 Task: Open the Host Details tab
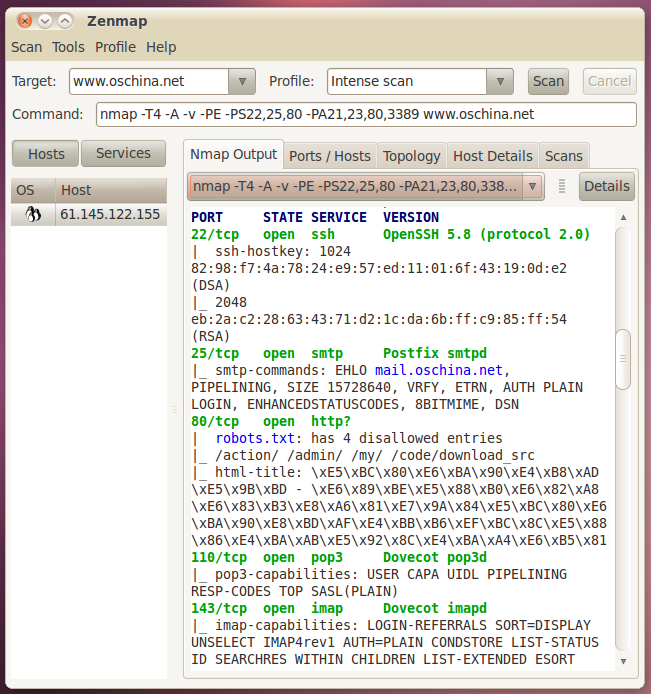[493, 156]
